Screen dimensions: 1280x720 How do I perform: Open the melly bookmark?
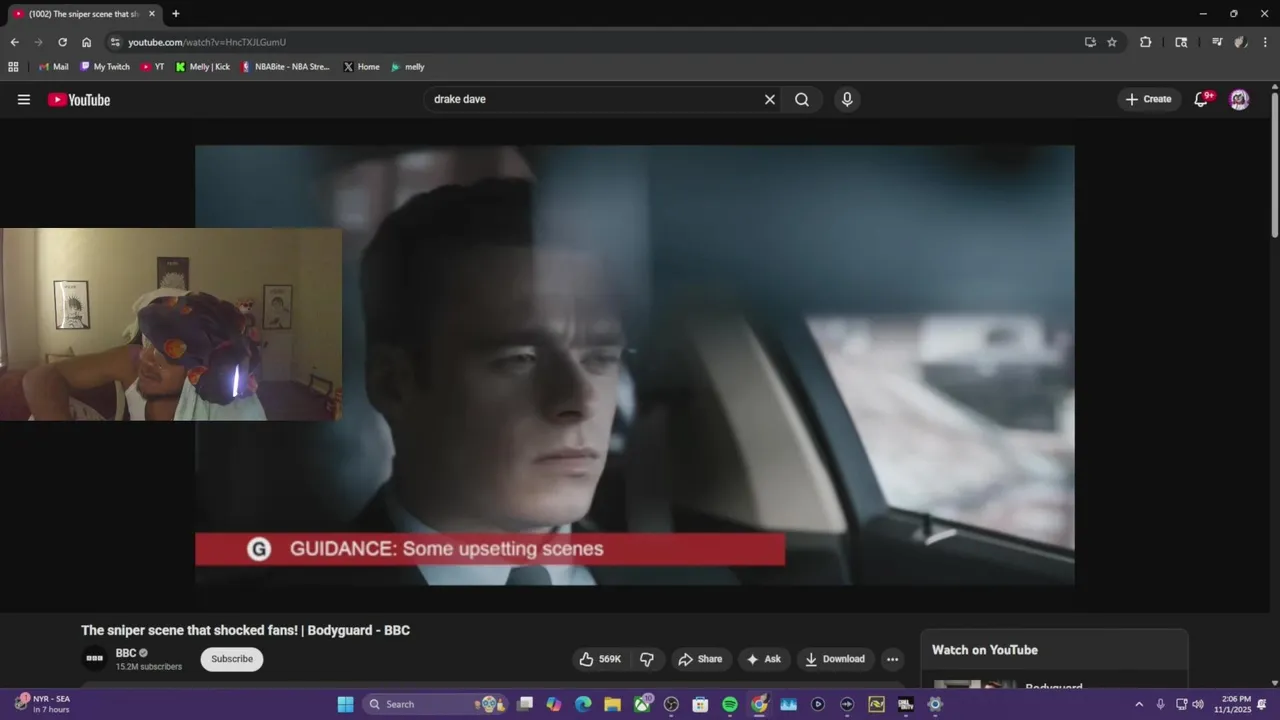click(x=408, y=67)
